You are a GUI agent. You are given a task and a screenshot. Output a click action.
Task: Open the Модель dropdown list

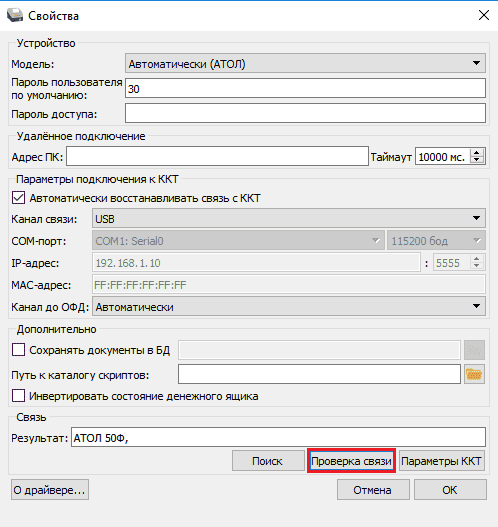coord(305,63)
